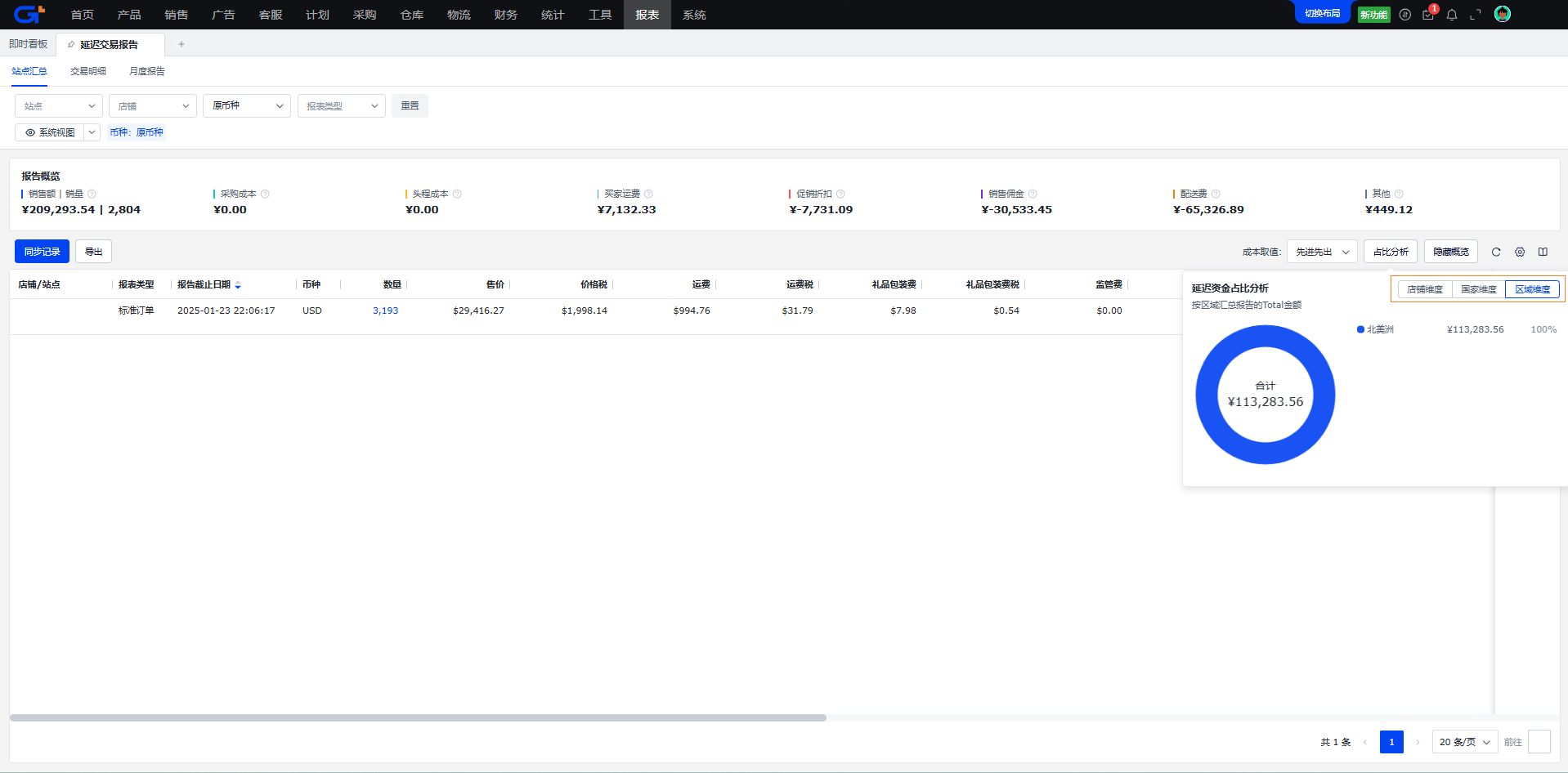Click help icon next to 销售佣金
This screenshot has height=773, width=1568.
1033,194
